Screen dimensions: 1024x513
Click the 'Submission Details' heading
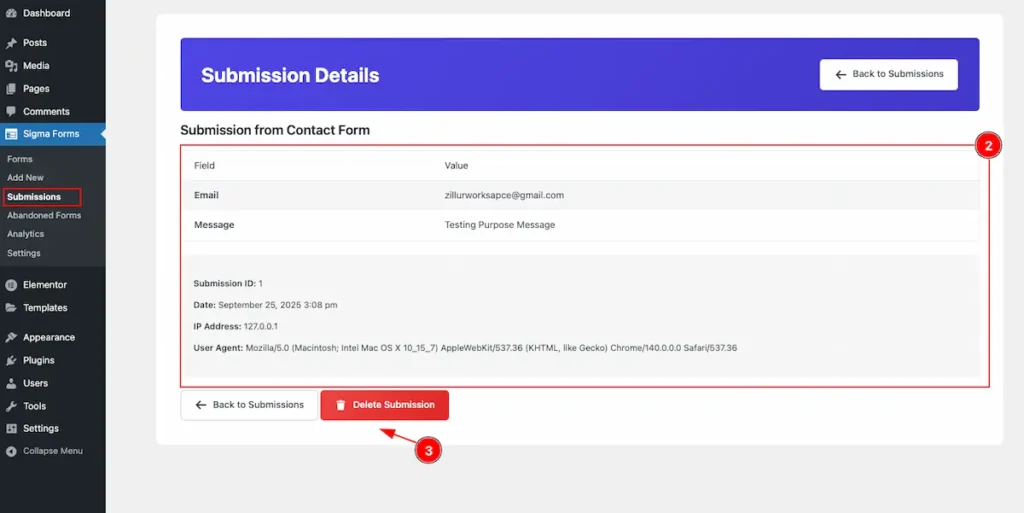[x=290, y=76]
